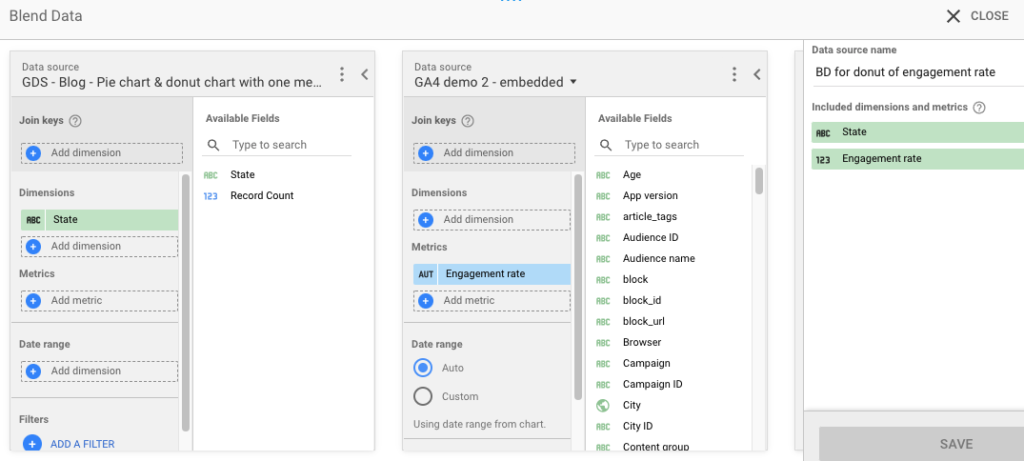Select State dimension chip in GDS Blog card
The width and height of the screenshot is (1024, 461).
point(99,219)
